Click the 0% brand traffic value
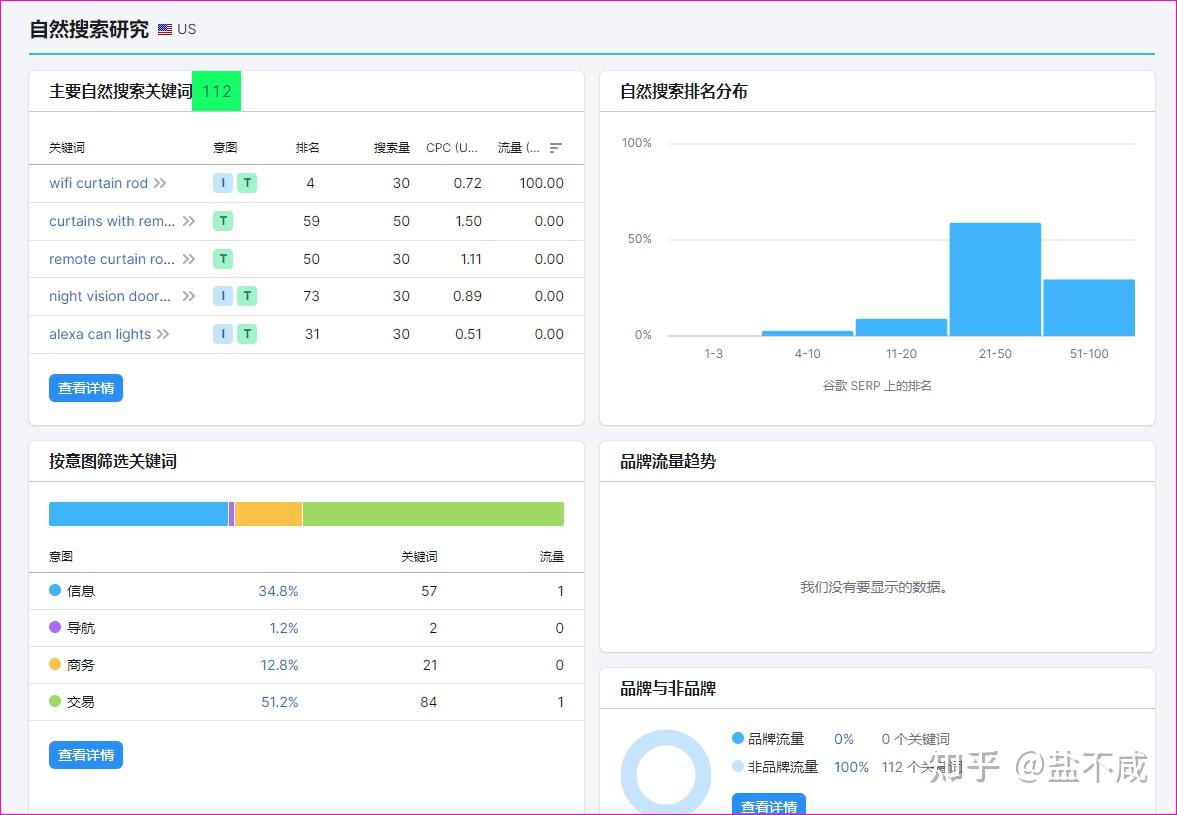This screenshot has width=1177, height=815. (844, 739)
